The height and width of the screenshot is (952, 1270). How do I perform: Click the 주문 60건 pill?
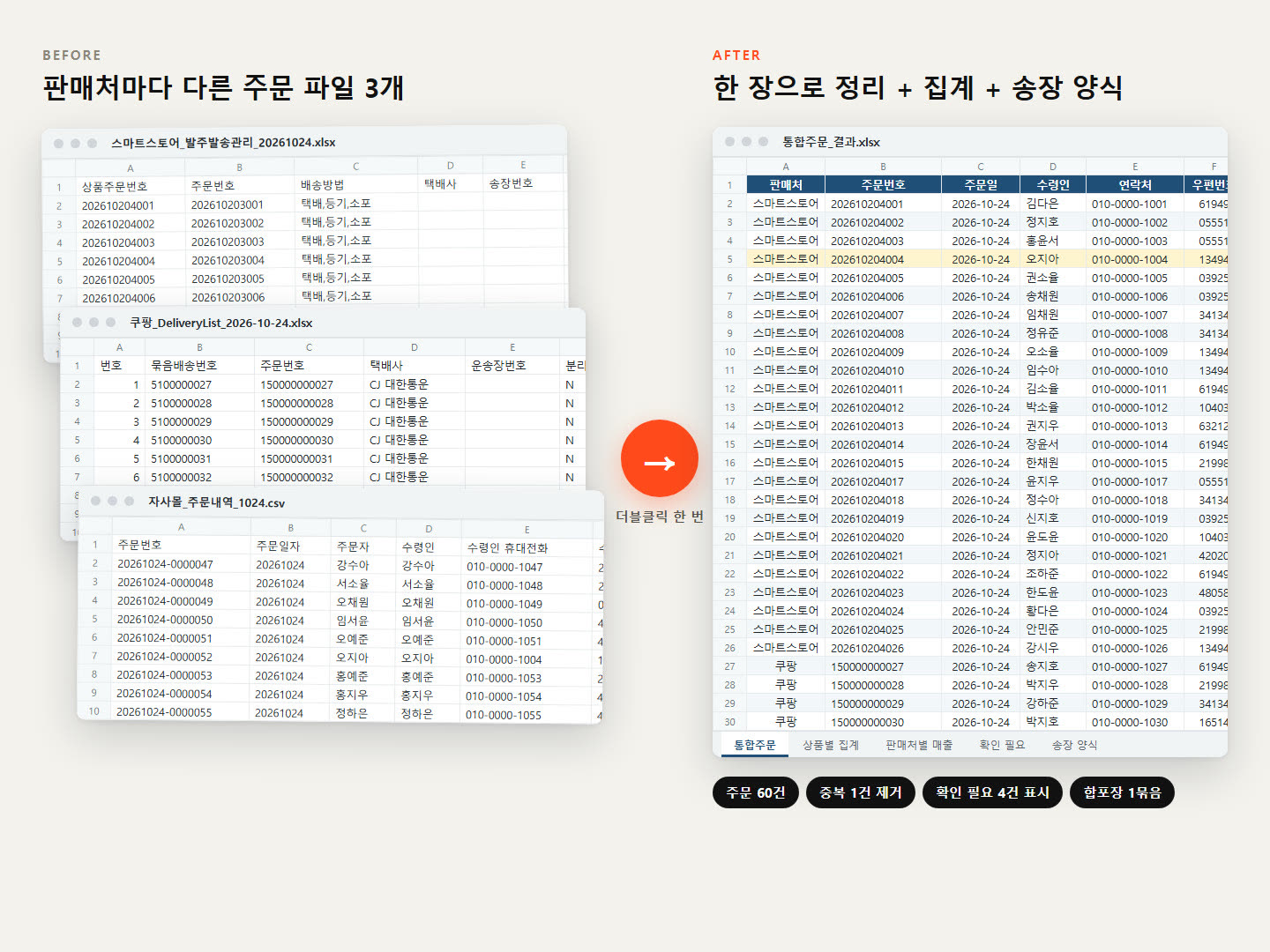pyautogui.click(x=756, y=792)
